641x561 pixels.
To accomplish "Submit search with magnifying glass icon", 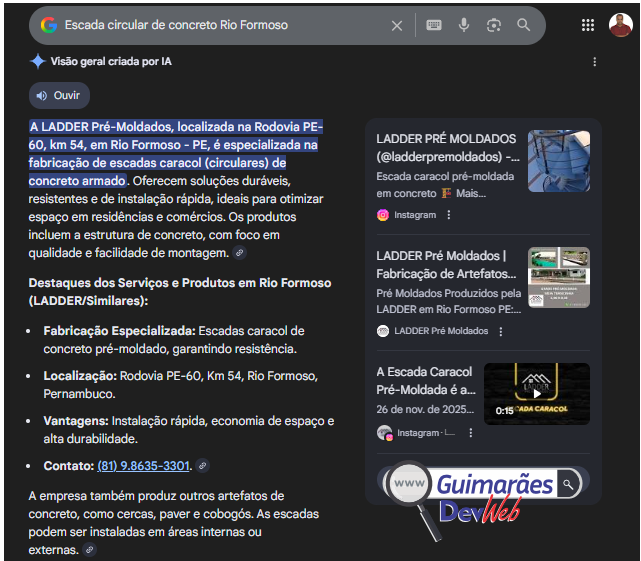I will (523, 25).
